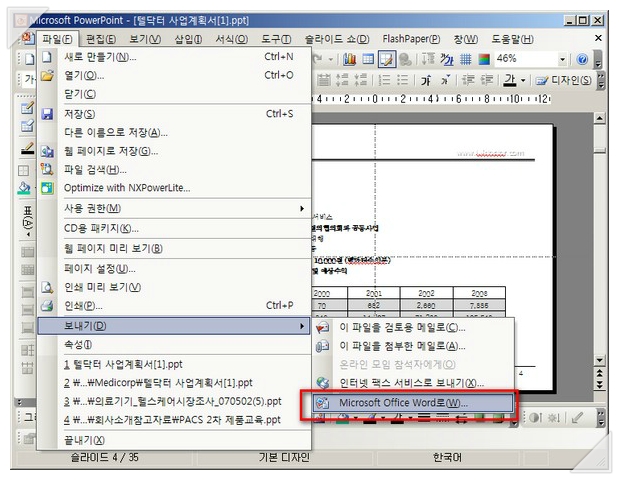Click status bar language 한국어
The height and width of the screenshot is (480, 619).
[x=447, y=458]
